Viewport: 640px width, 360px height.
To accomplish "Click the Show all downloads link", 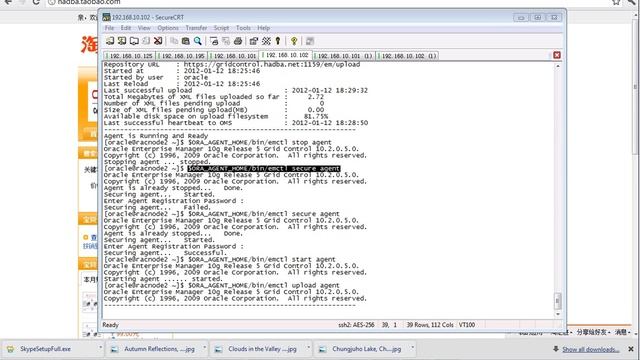I will (x=591, y=349).
